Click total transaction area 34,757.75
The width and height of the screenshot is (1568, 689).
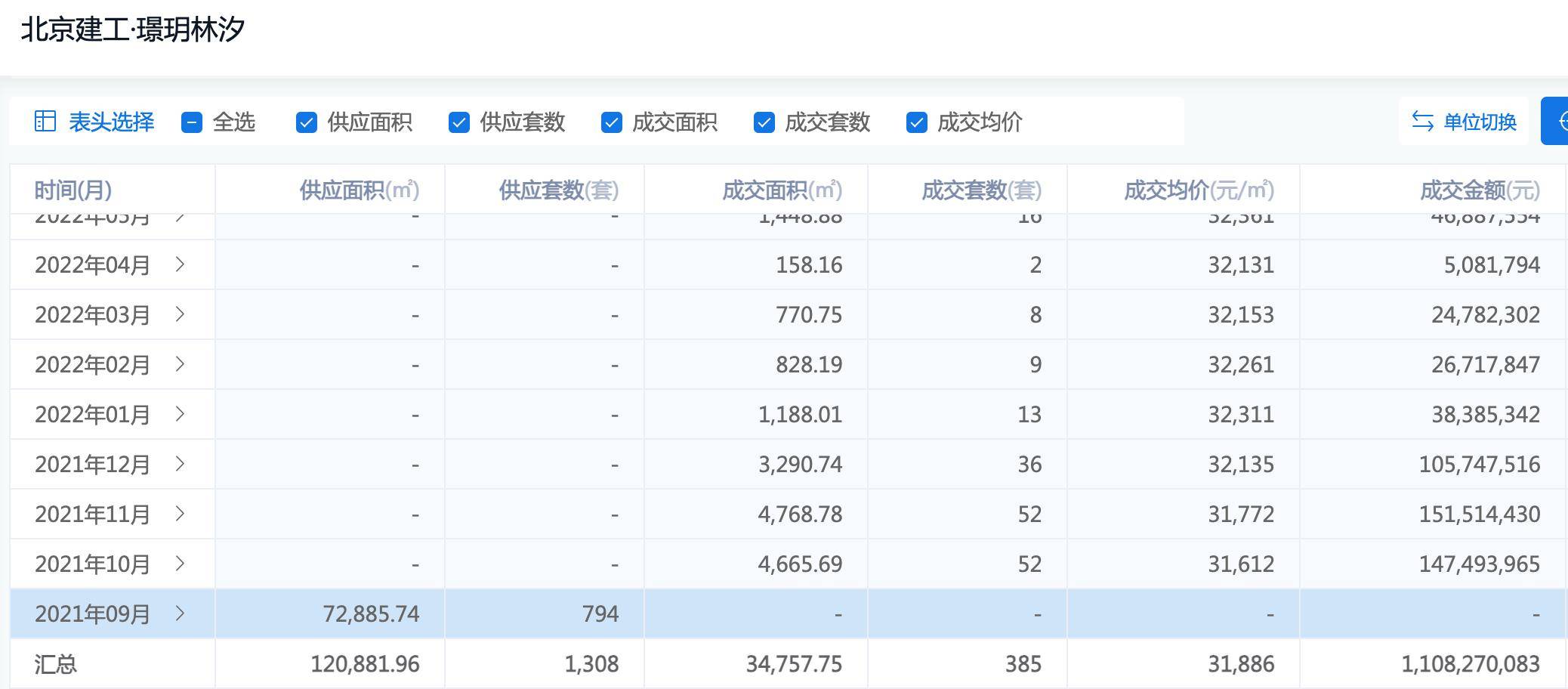point(794,663)
